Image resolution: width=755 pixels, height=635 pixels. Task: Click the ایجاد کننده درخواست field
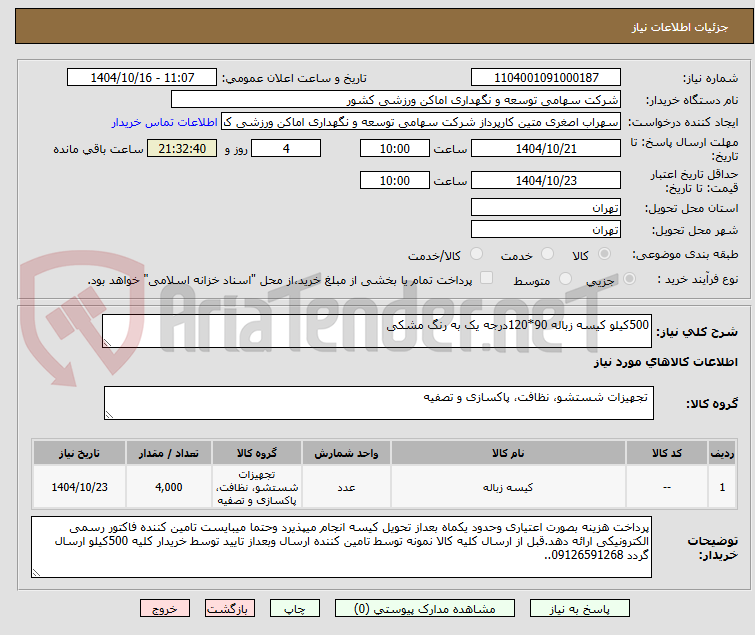[421, 122]
